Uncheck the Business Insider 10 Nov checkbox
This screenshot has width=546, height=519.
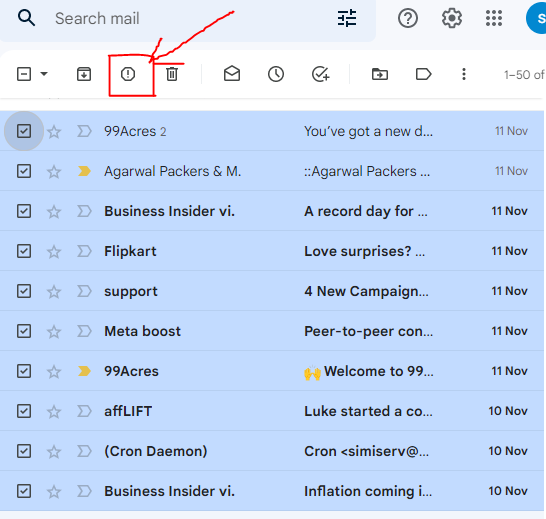coord(24,491)
